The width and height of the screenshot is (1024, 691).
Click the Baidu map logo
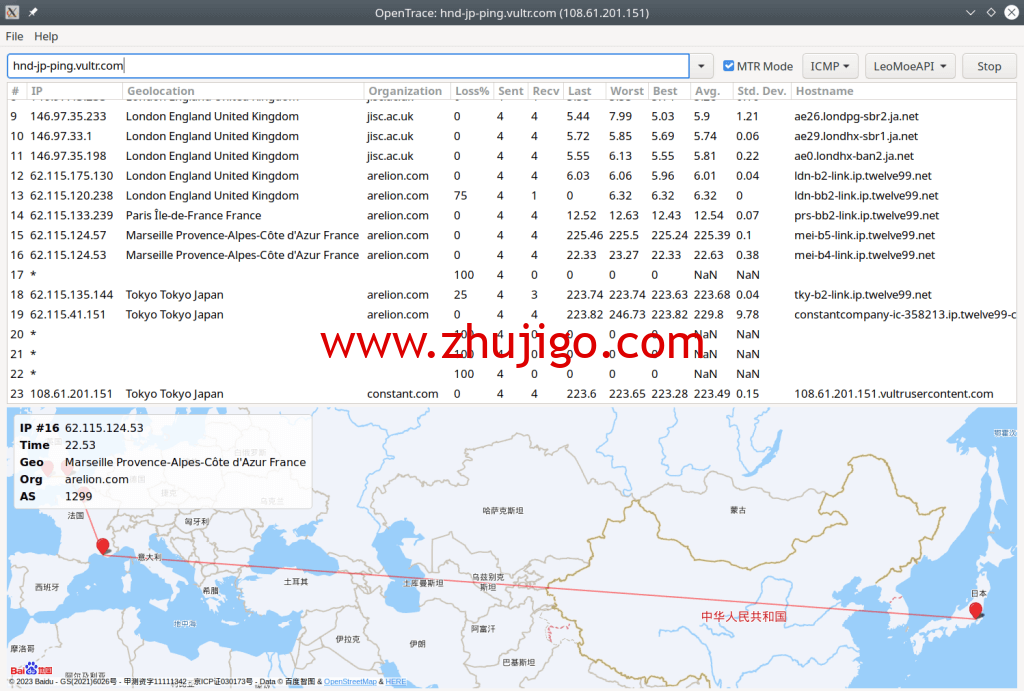point(31,669)
